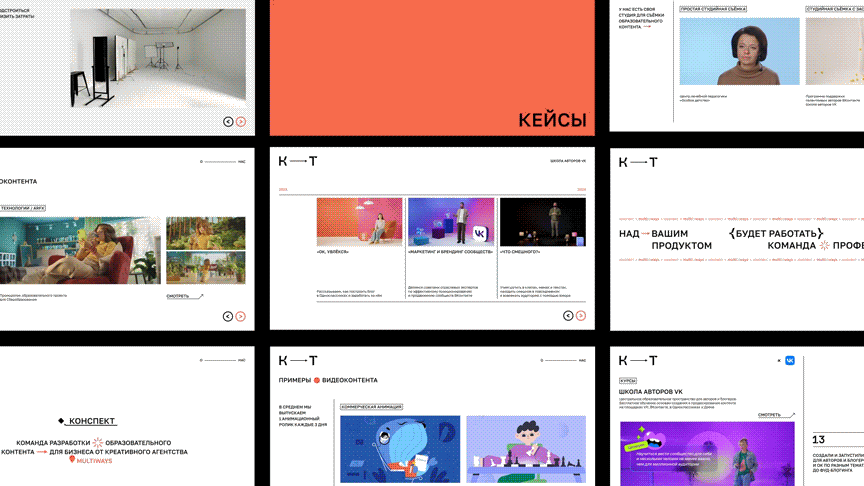Click red MULTIWAYS pin logo

tap(72, 460)
